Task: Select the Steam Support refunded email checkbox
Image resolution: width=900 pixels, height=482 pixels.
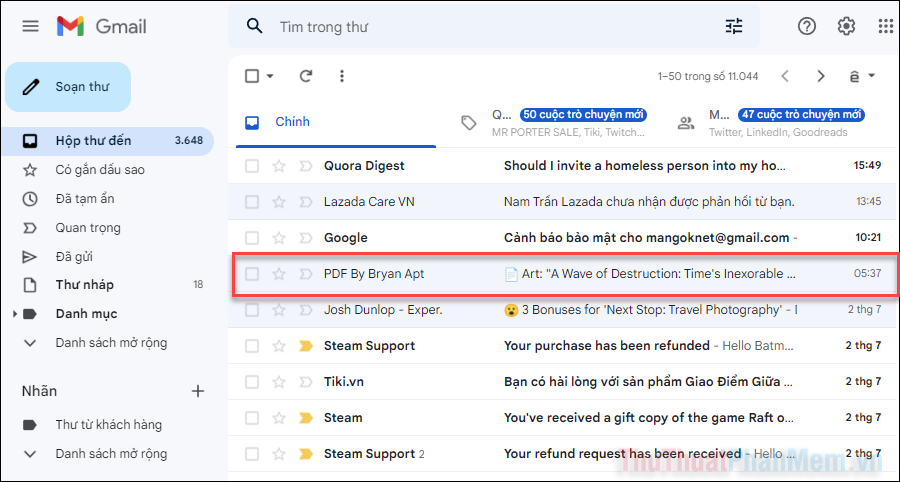Action: coord(252,346)
